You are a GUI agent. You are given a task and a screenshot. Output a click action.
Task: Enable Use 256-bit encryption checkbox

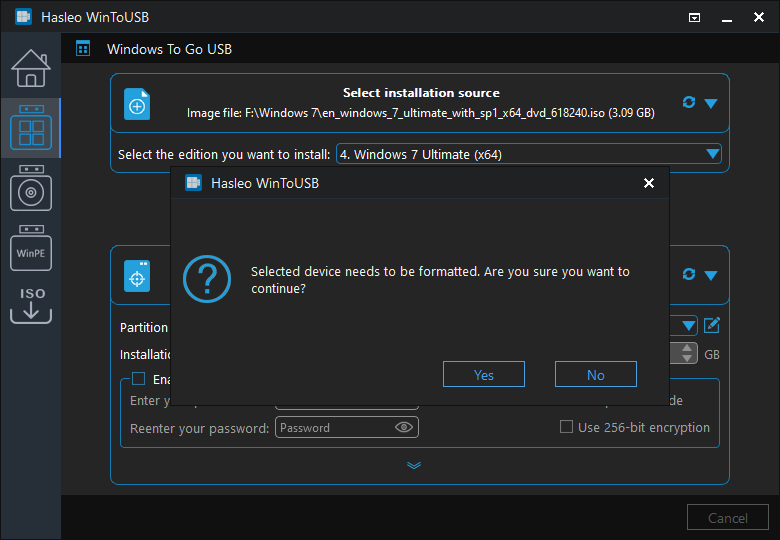566,427
